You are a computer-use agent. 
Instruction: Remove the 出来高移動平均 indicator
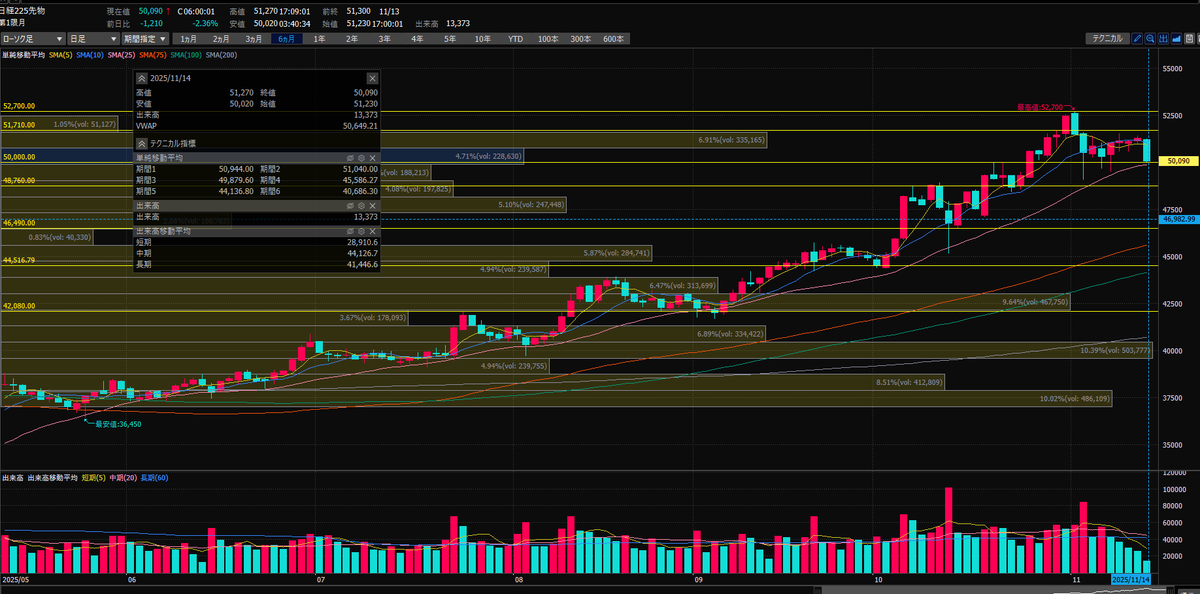[x=373, y=231]
